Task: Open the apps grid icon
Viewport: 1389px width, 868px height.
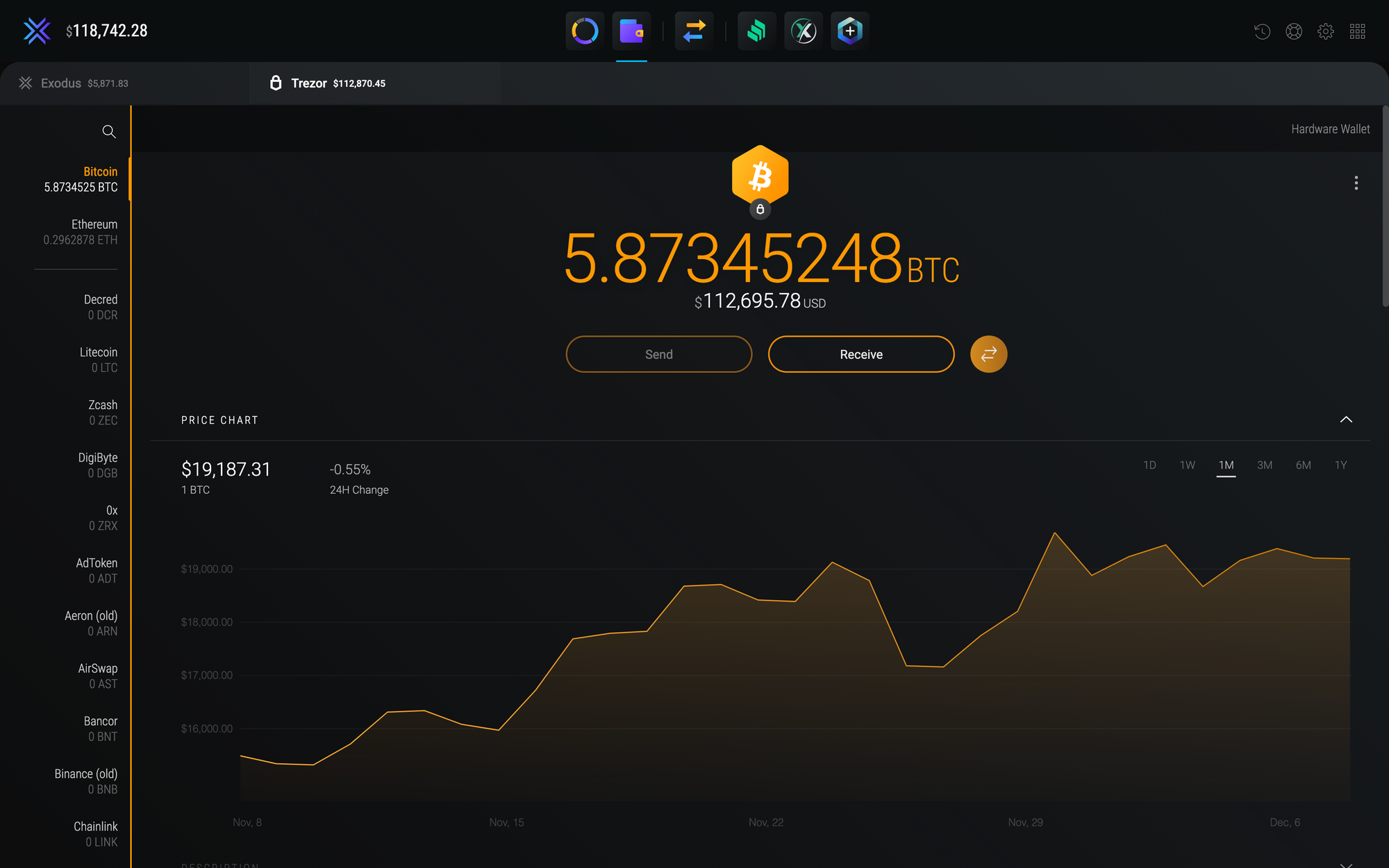Action: [1358, 31]
